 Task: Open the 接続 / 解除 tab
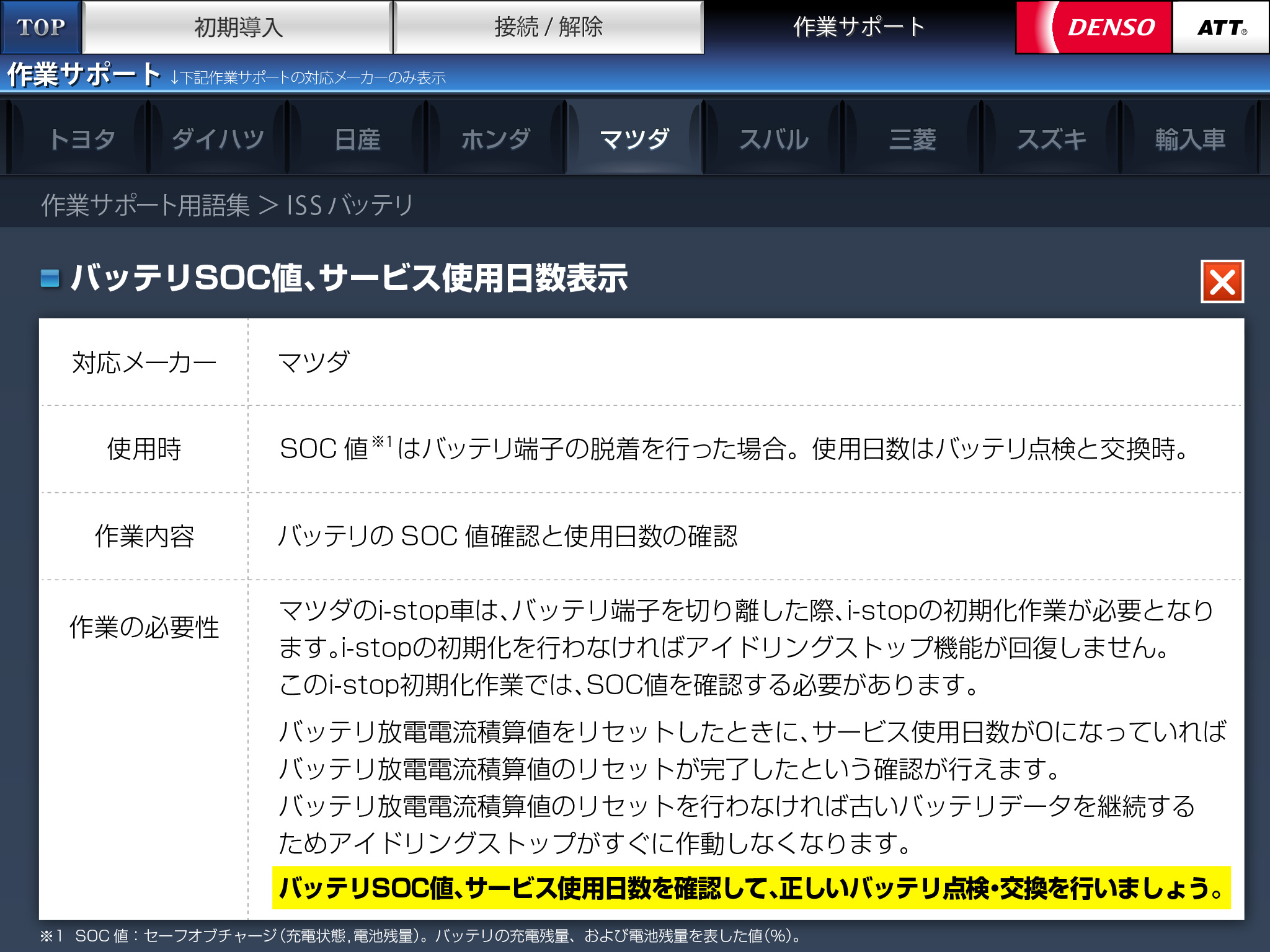(548, 27)
